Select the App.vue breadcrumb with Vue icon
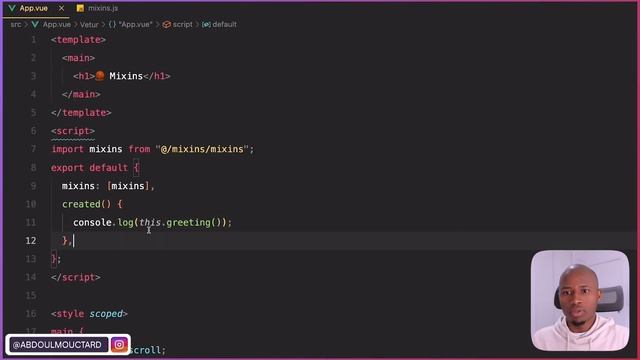The height and width of the screenshot is (360, 640). pyautogui.click(x=51, y=24)
